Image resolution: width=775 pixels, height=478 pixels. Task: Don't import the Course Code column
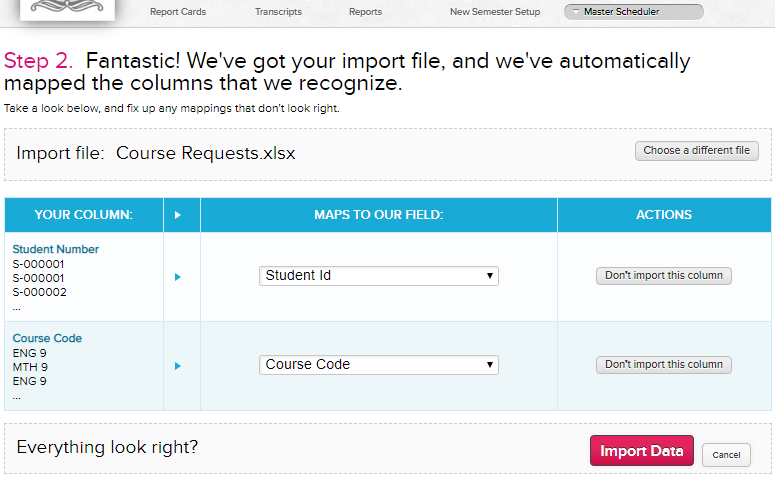click(x=664, y=365)
